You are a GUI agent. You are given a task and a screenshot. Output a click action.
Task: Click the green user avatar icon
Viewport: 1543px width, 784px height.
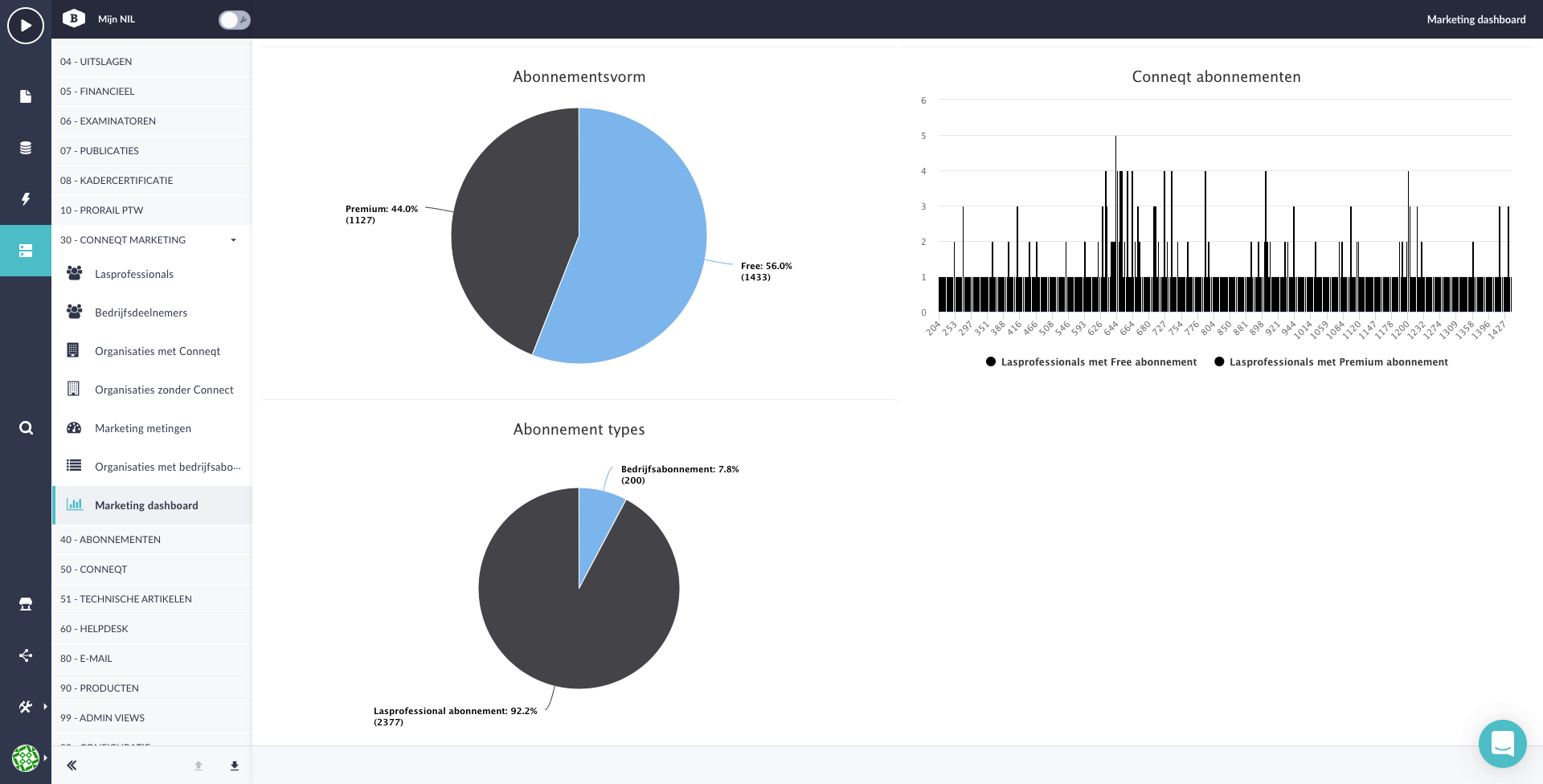tap(26, 757)
